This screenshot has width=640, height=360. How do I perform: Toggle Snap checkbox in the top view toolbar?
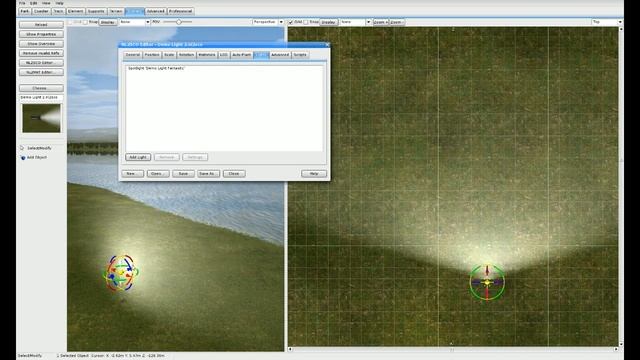[x=306, y=22]
